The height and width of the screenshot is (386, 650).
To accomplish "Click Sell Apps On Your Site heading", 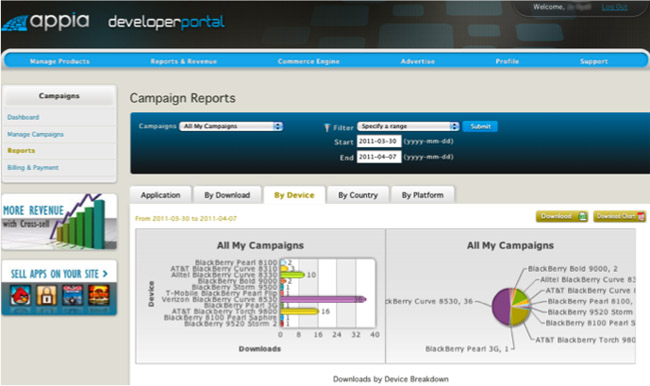I will [59, 274].
